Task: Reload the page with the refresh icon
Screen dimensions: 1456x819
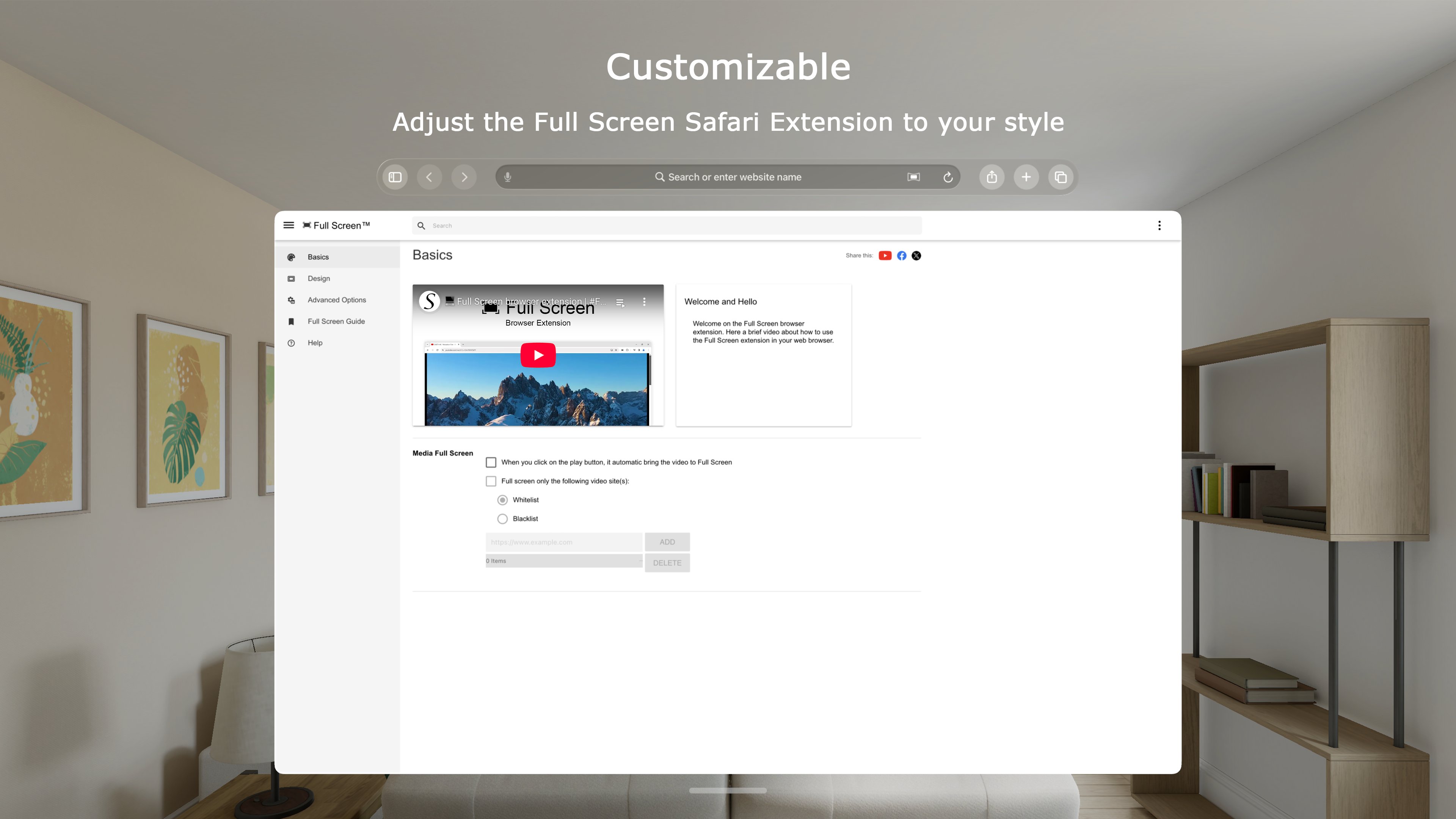Action: click(948, 177)
